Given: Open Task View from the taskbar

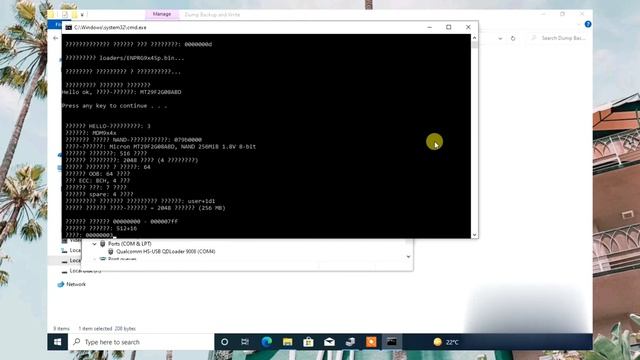Looking at the screenshot, I should (245, 342).
